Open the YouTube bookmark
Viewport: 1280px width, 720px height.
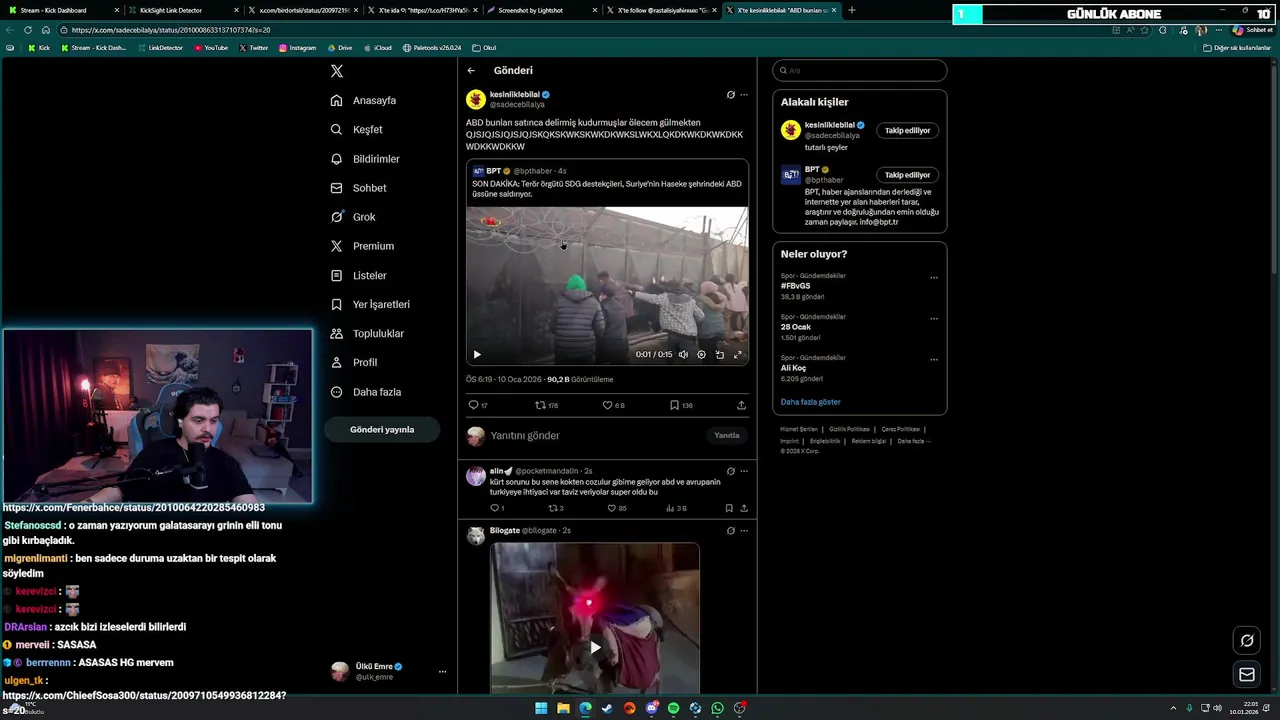click(211, 48)
